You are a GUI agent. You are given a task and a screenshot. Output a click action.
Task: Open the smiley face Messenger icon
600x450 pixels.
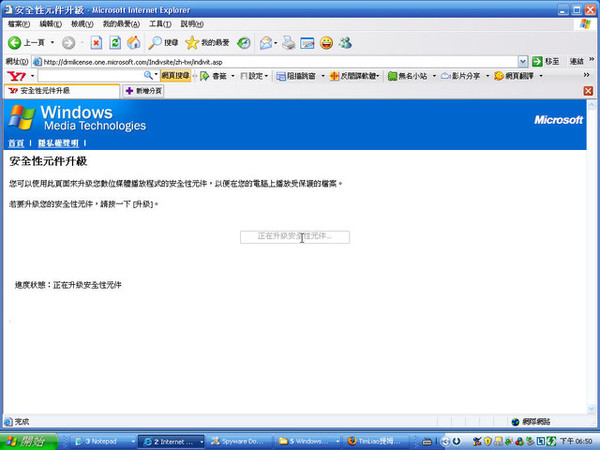[x=326, y=43]
